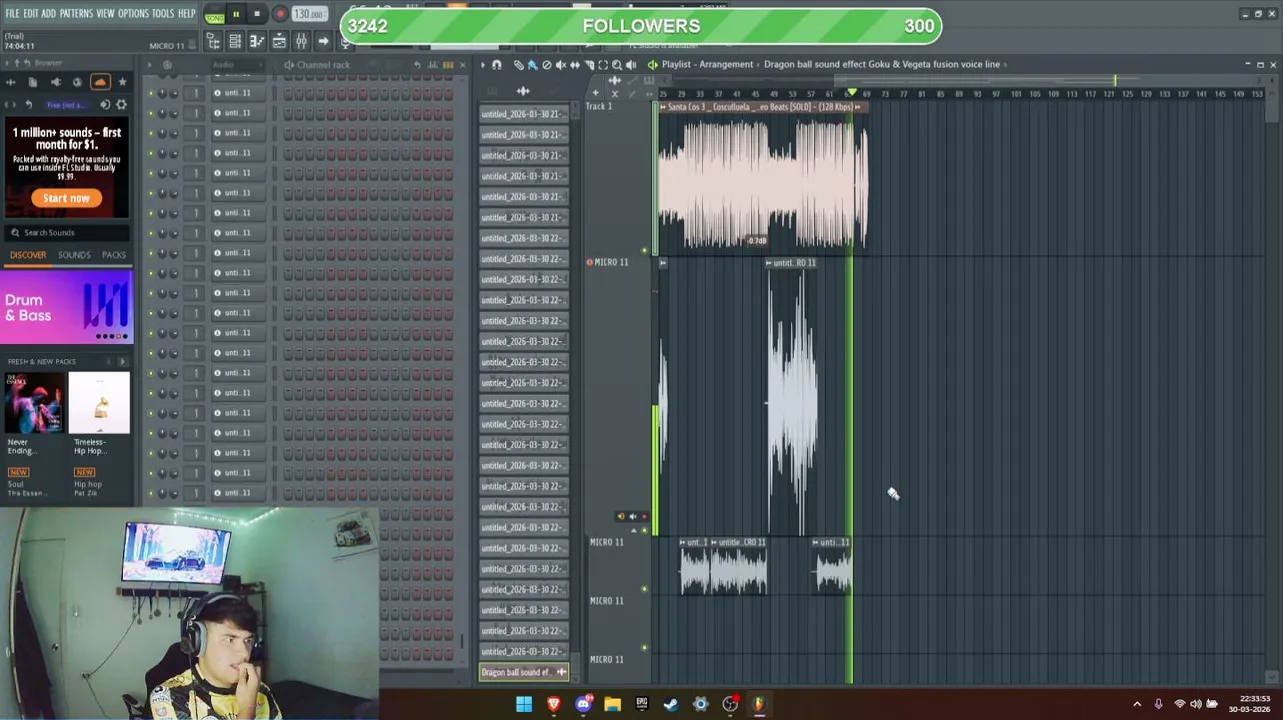This screenshot has height=720, width=1283.
Task: Select the Draw pencil tool
Action: (518, 65)
